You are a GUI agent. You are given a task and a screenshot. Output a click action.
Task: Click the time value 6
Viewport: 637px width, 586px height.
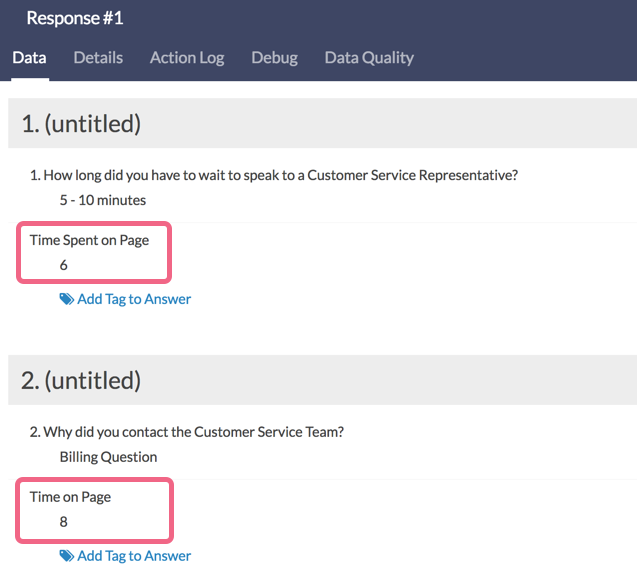pyautogui.click(x=64, y=265)
